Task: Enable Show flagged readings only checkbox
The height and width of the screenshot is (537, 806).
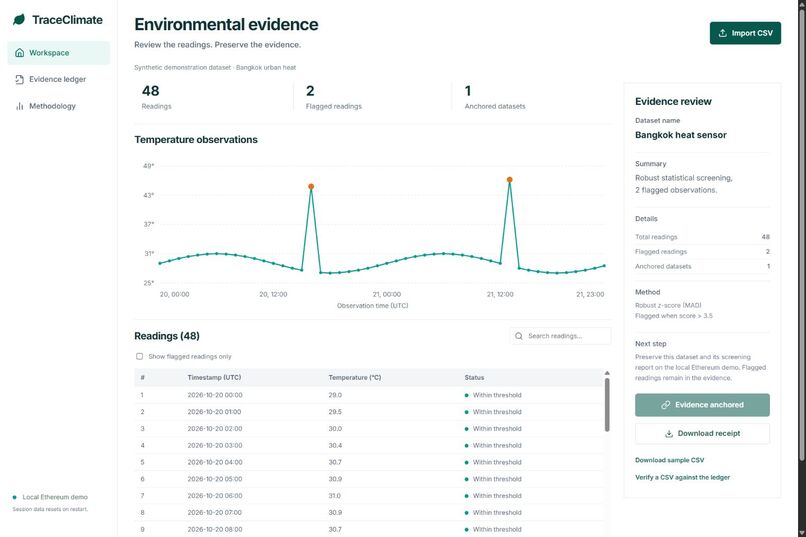Action: click(x=139, y=357)
